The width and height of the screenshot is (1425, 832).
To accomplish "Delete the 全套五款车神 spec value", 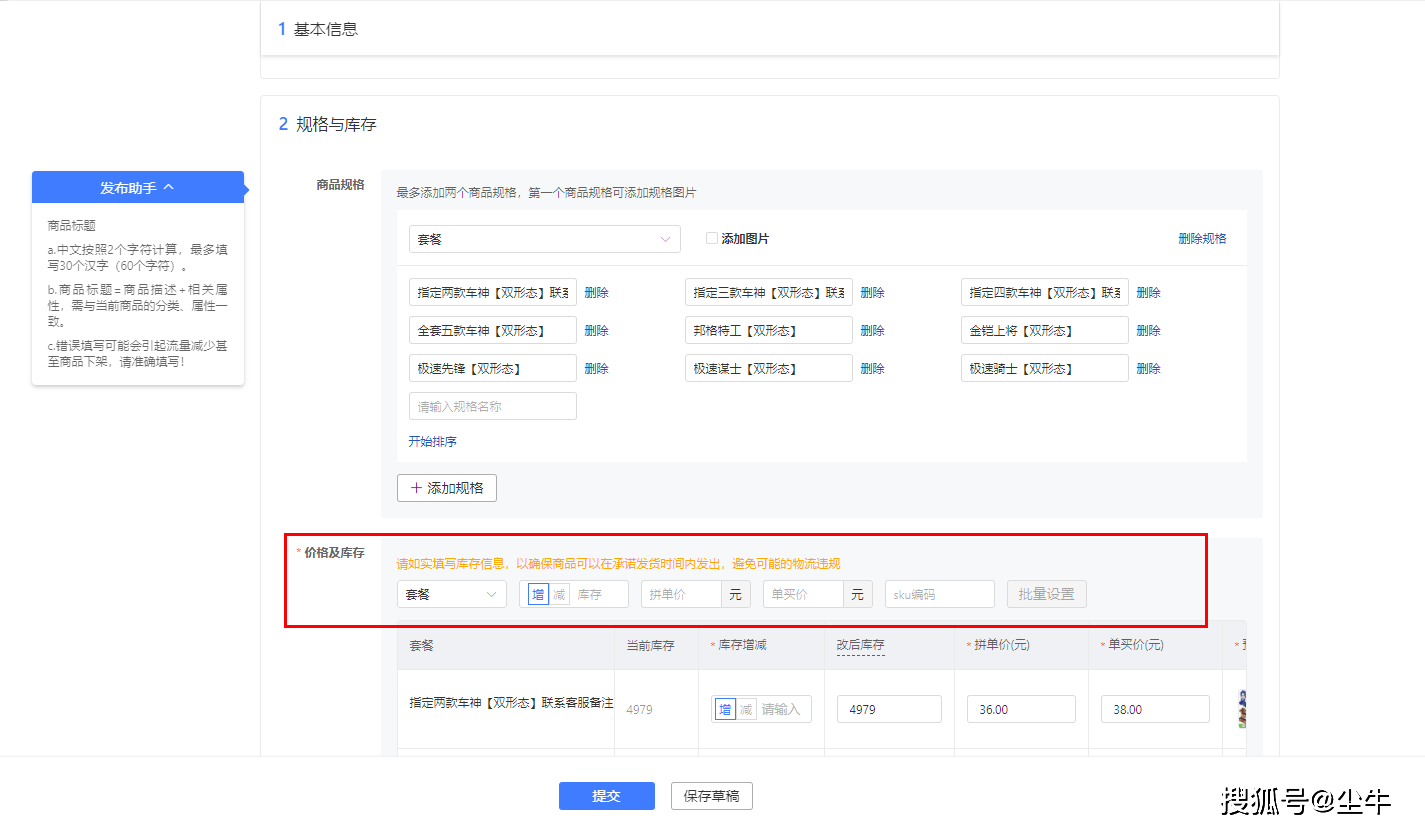I will pos(596,331).
